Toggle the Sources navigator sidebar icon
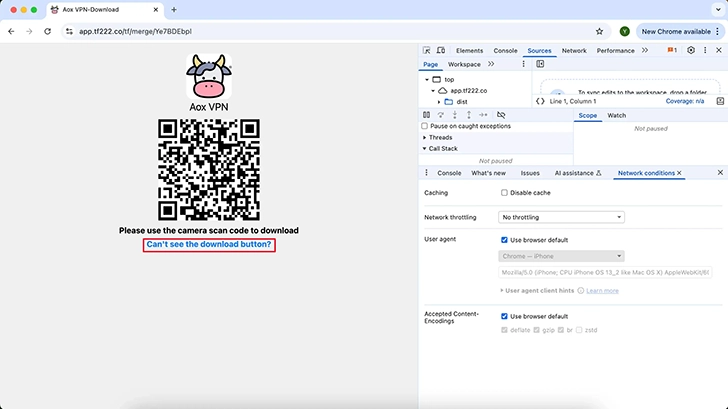This screenshot has height=409, width=728. [540, 64]
